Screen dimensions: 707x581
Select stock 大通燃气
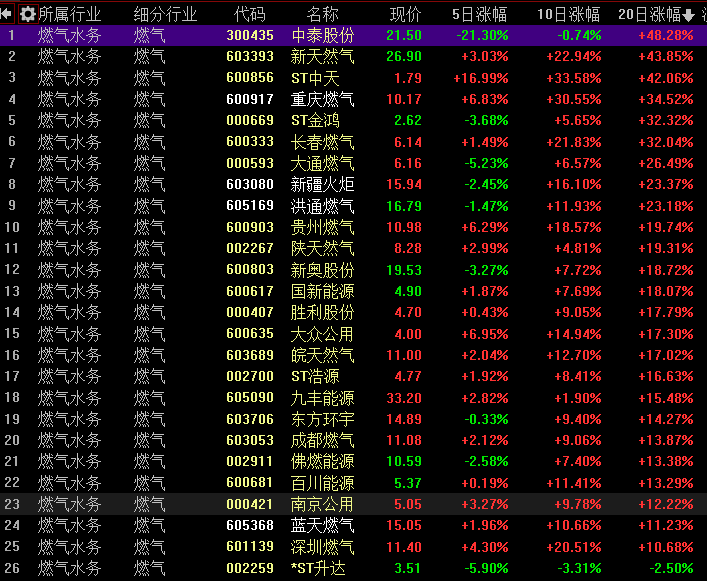click(x=323, y=163)
